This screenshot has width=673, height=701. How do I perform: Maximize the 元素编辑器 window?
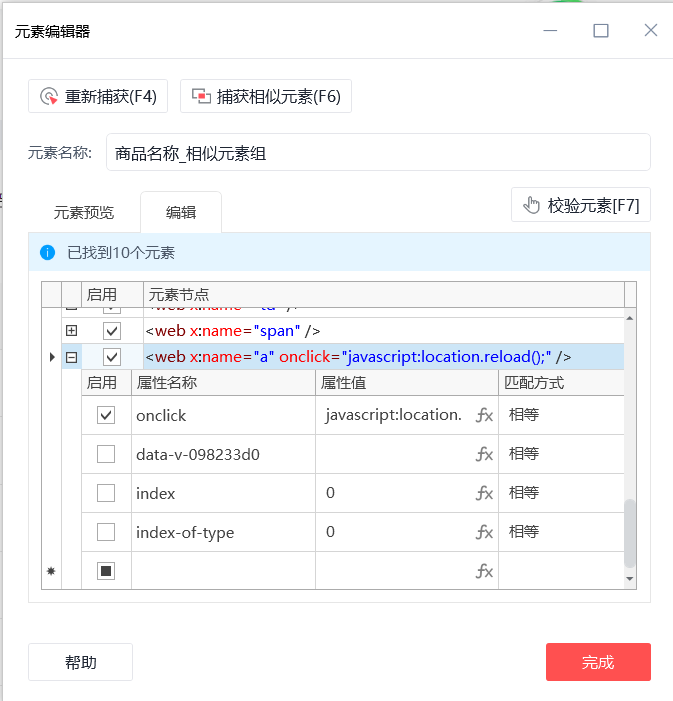tap(601, 31)
